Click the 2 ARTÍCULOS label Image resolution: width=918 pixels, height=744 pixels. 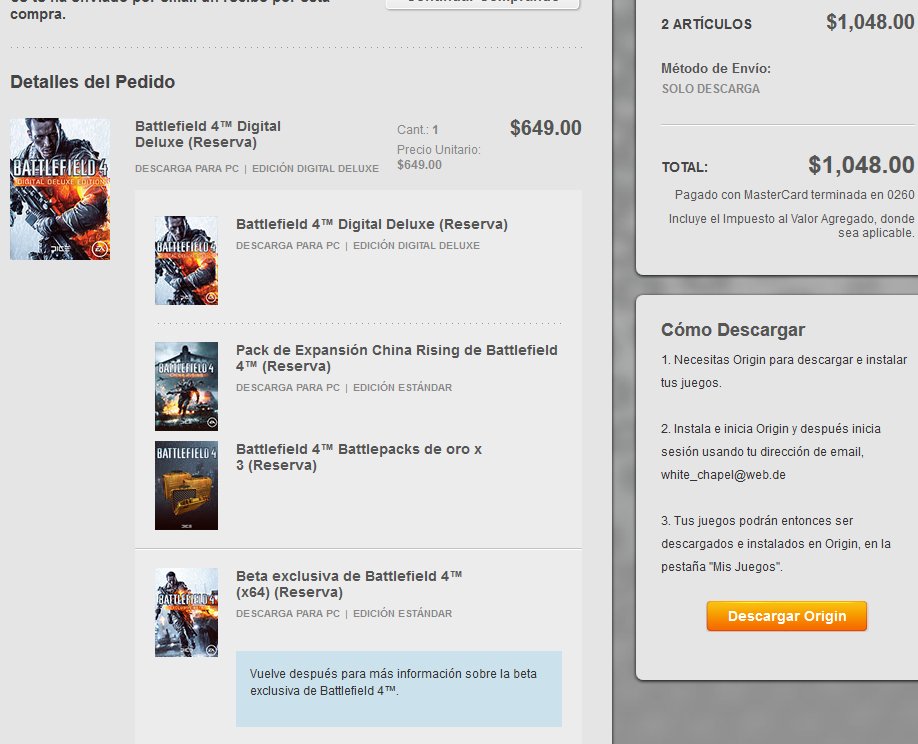[706, 24]
